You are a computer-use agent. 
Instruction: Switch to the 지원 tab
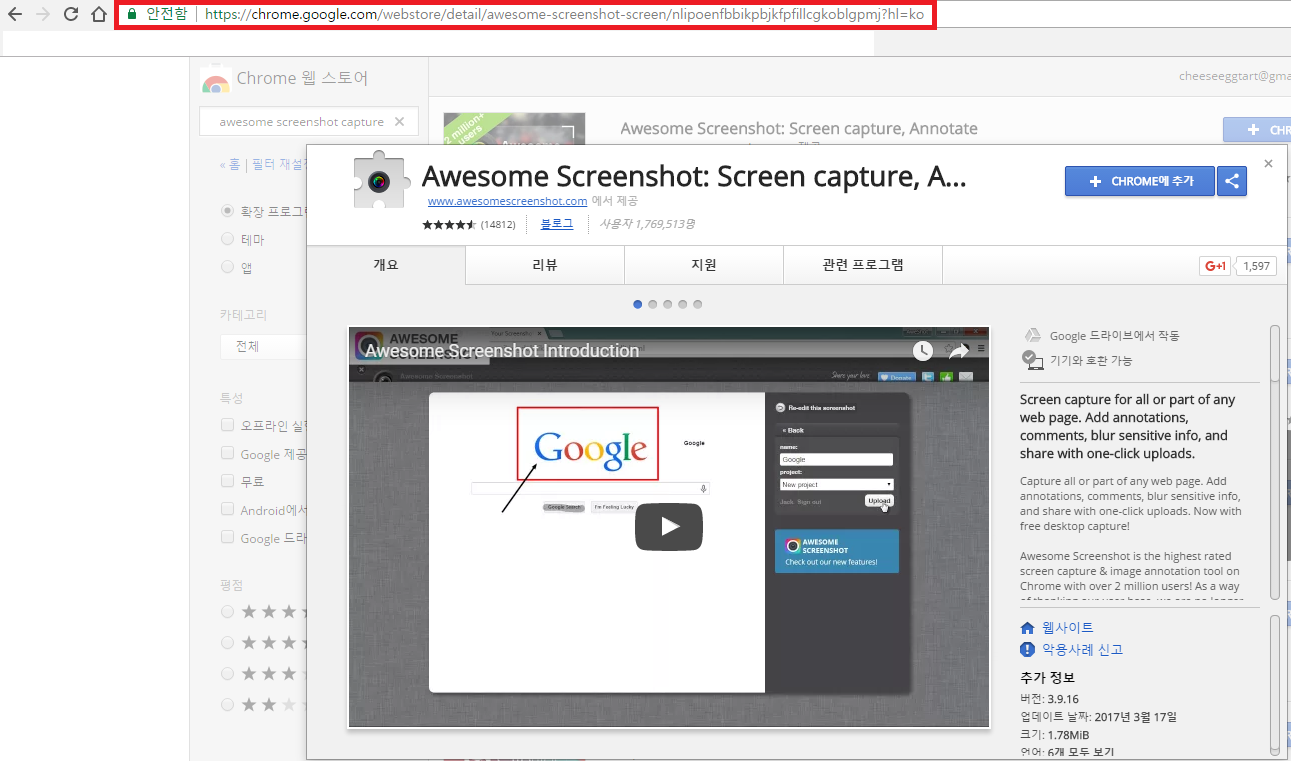[x=704, y=265]
